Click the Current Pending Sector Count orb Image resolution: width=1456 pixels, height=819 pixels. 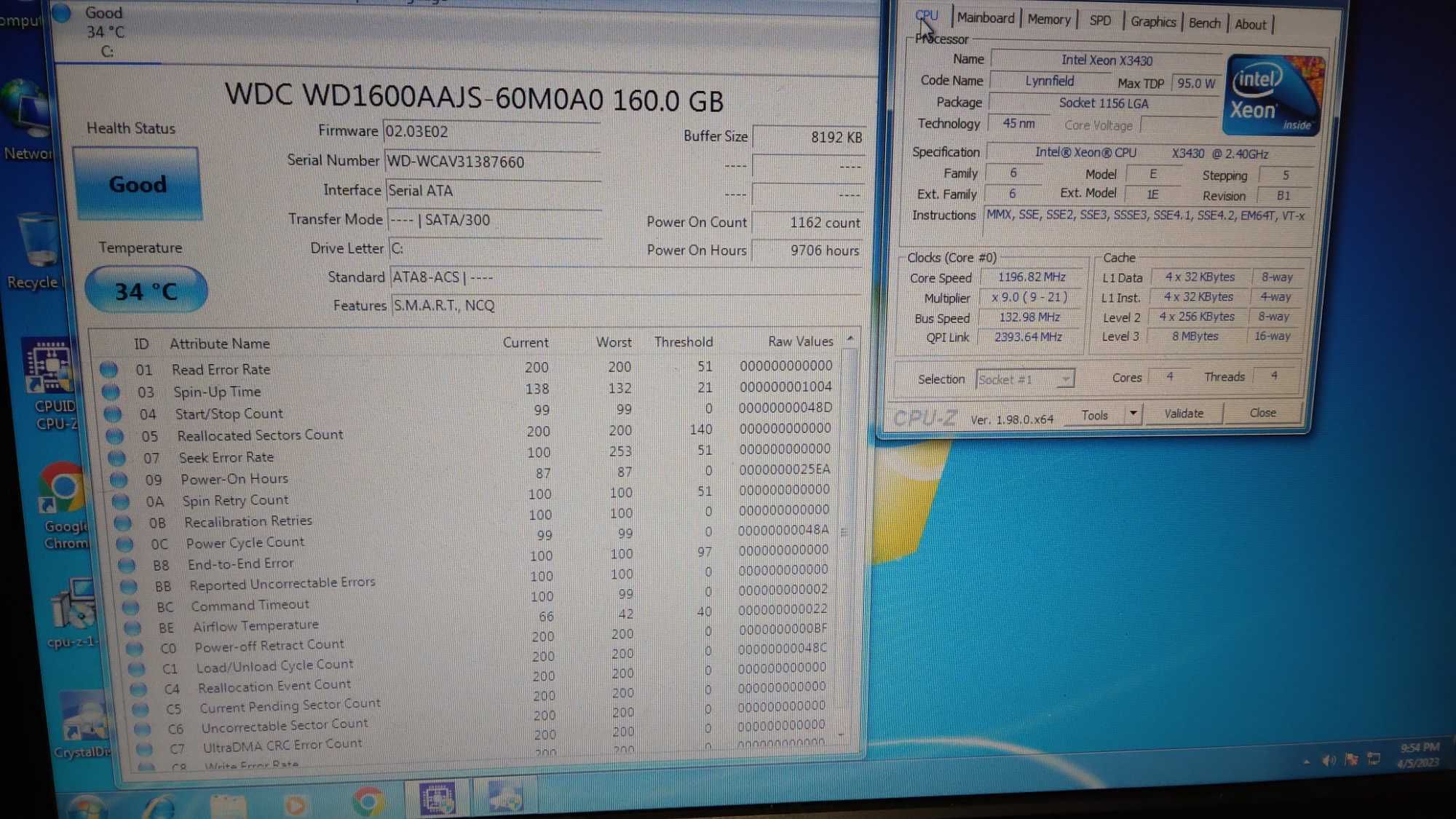[x=141, y=708]
